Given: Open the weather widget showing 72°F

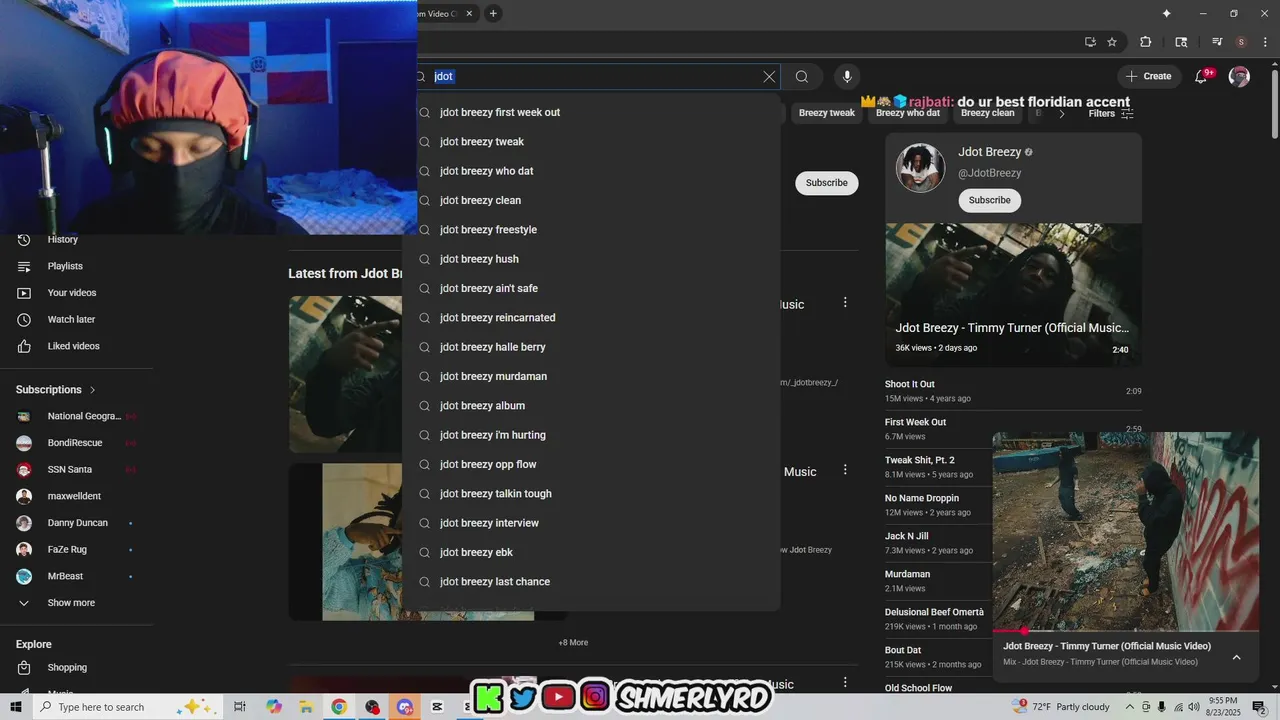Looking at the screenshot, I should (x=1062, y=707).
